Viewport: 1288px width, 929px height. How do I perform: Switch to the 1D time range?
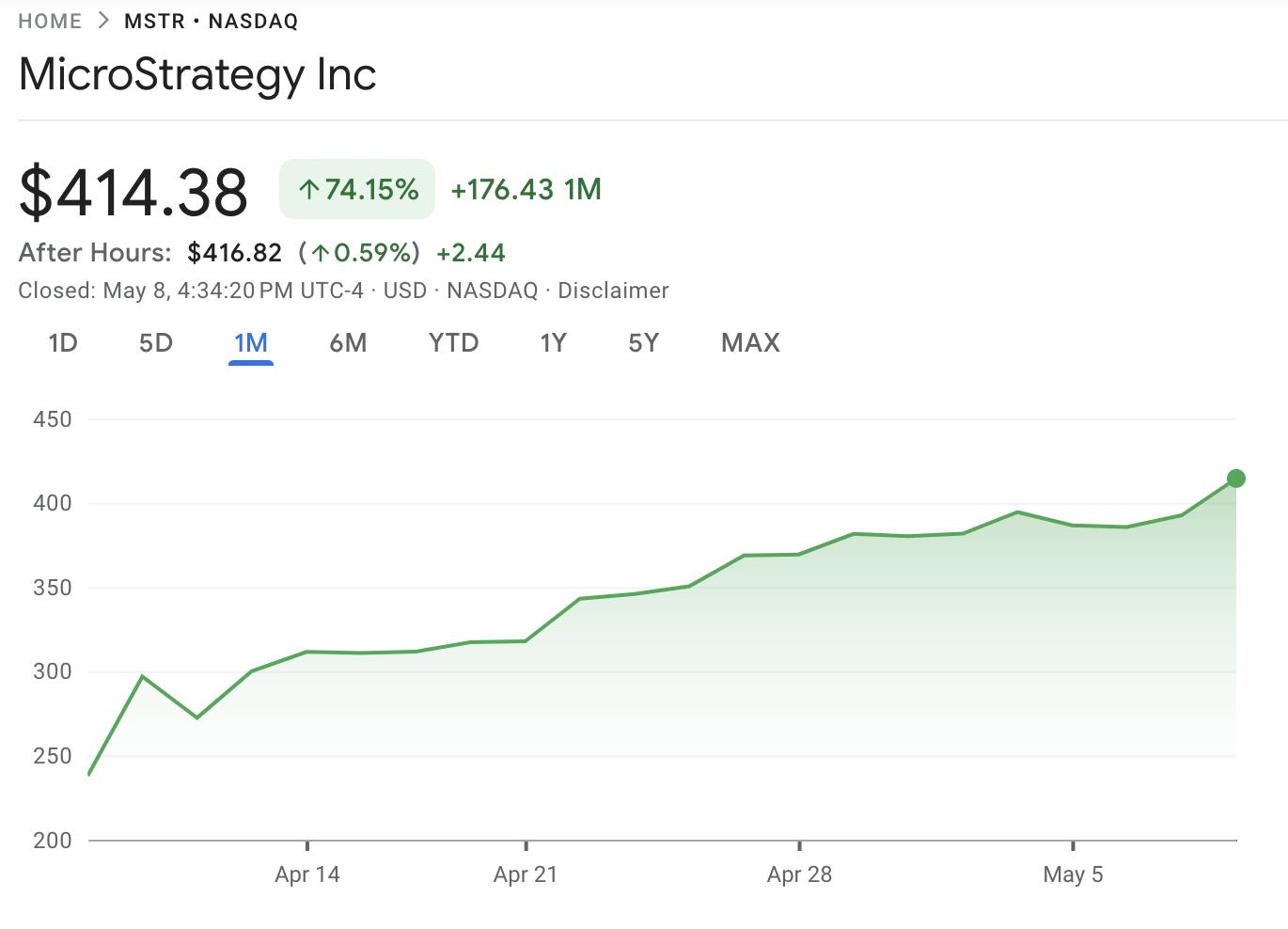click(x=63, y=343)
